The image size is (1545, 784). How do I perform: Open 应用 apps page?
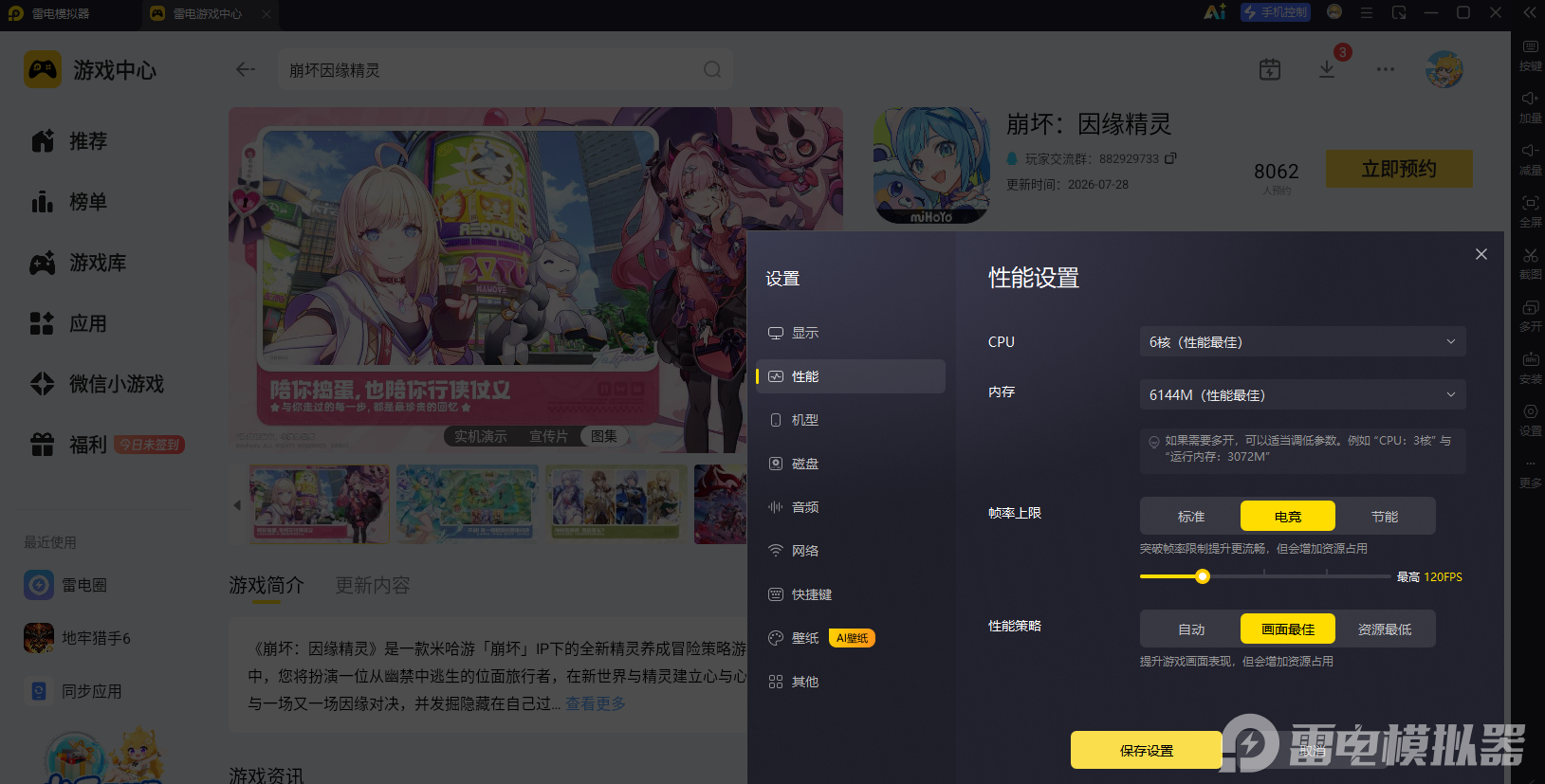[68, 323]
